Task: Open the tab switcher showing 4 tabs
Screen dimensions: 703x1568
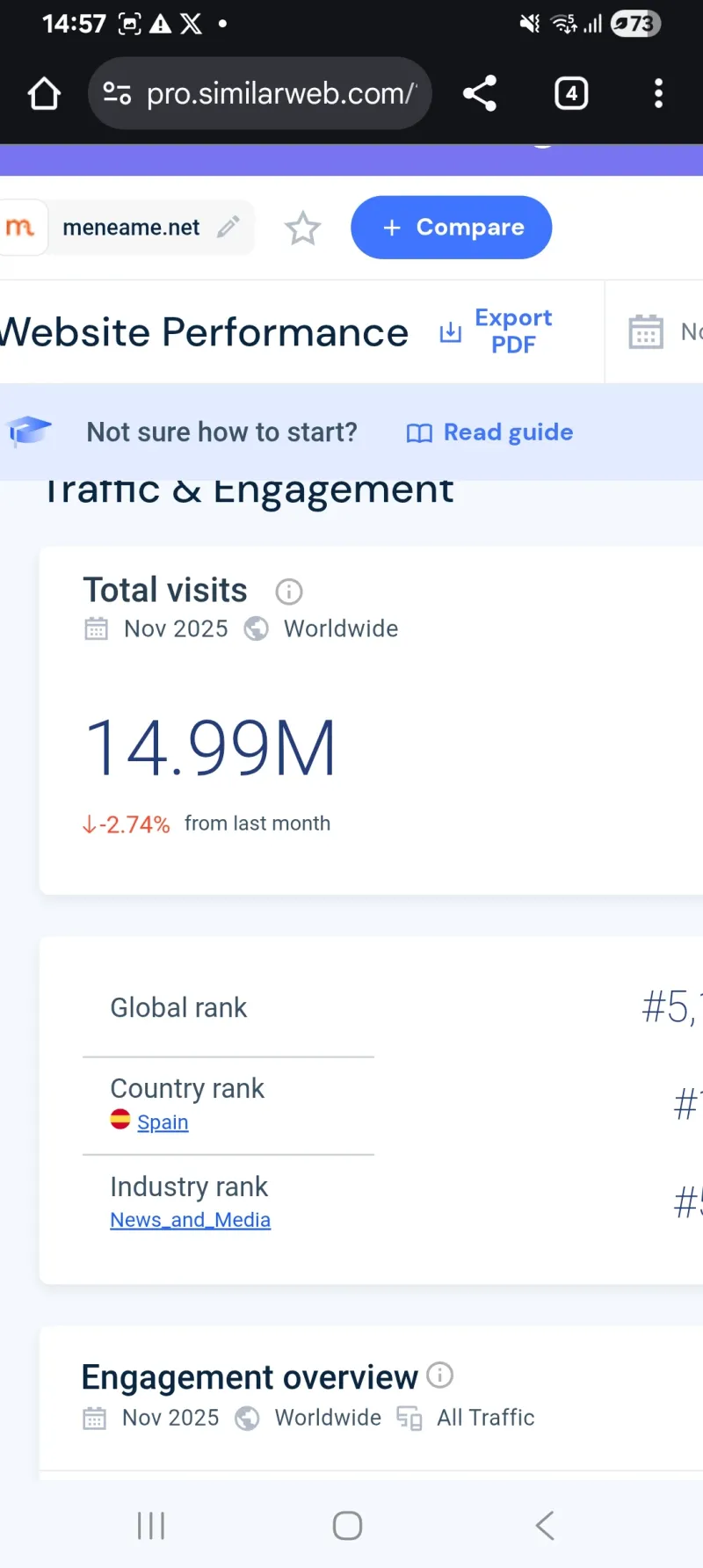Action: (x=571, y=93)
